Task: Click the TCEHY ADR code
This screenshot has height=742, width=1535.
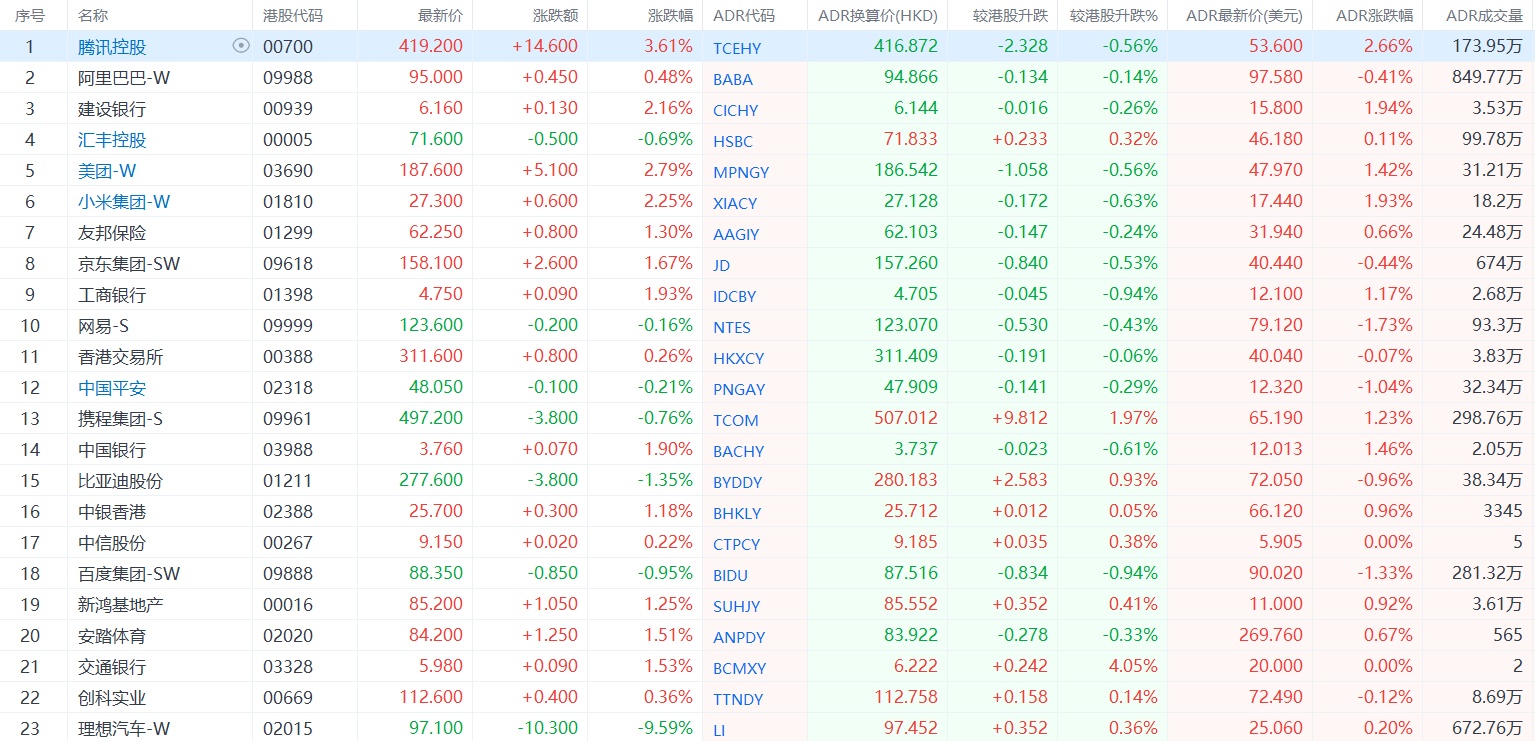Action: click(737, 48)
